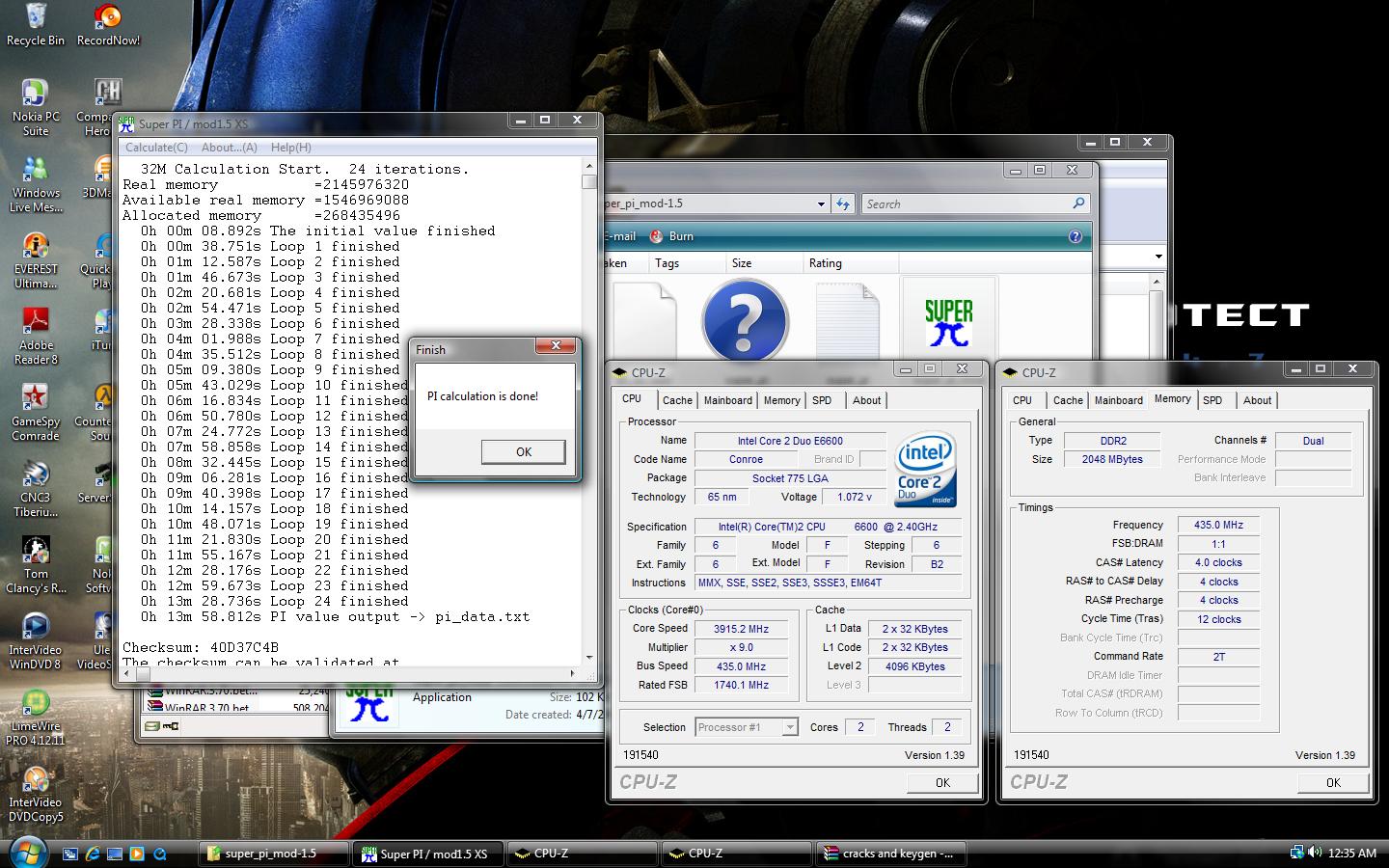Screen dimensions: 1389x868
Task: Open the Memory tab in the CPU-Z processor window
Action: tap(781, 400)
